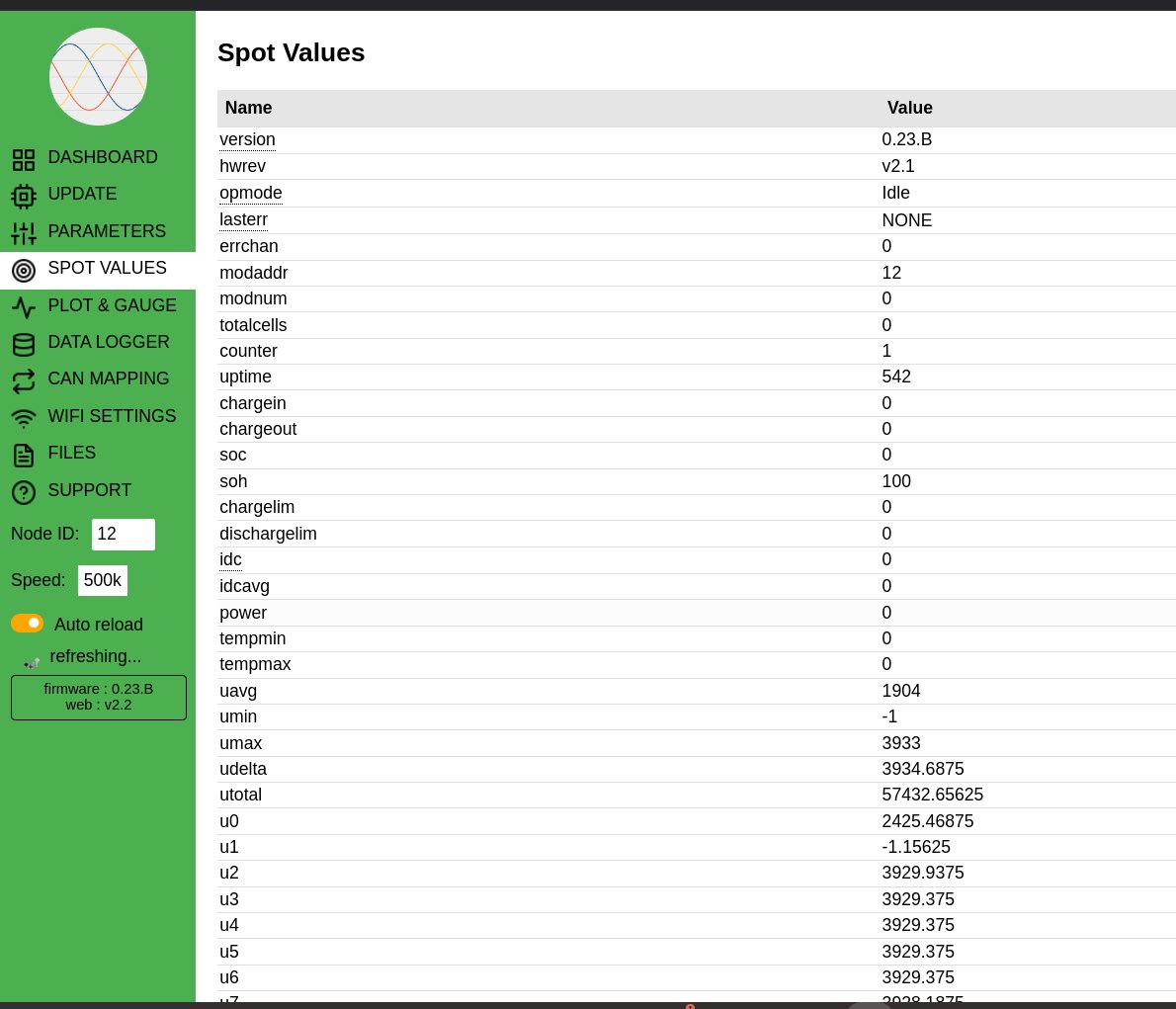Click the CAN Mapping arrows icon

pyautogui.click(x=24, y=380)
